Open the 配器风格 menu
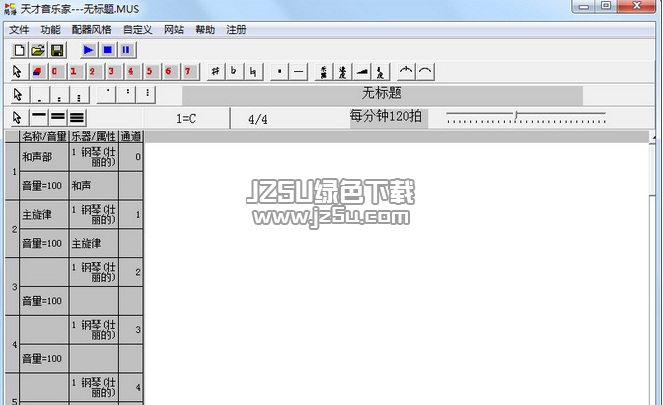This screenshot has height=405, width=663. 91,30
